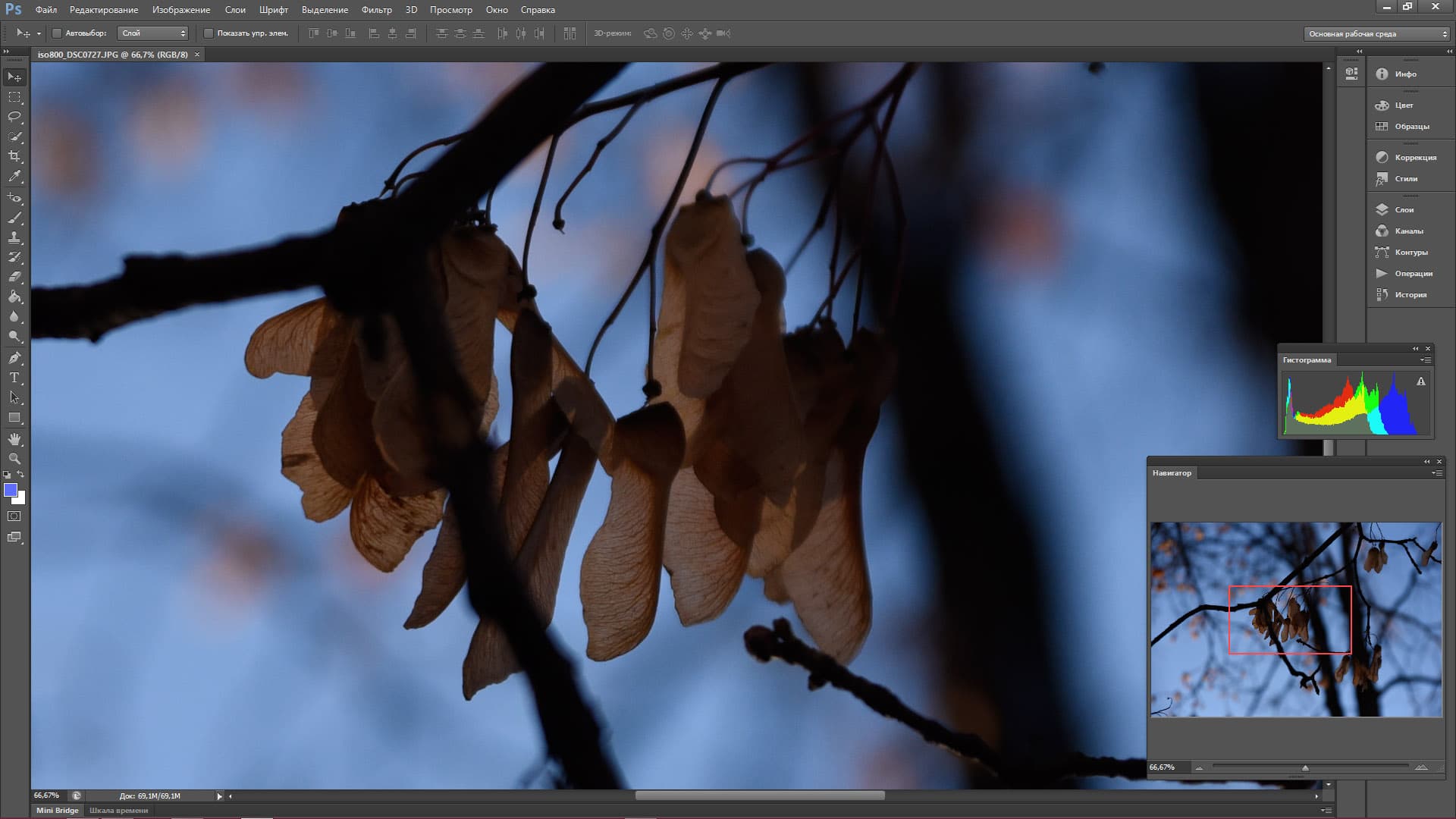Open the Изображение menu
This screenshot has height=819, width=1456.
[180, 10]
